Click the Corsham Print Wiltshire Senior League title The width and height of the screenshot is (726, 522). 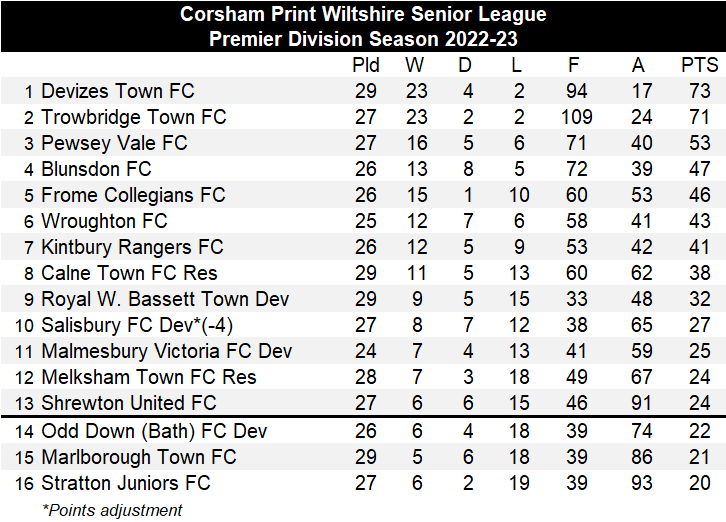coord(363,15)
